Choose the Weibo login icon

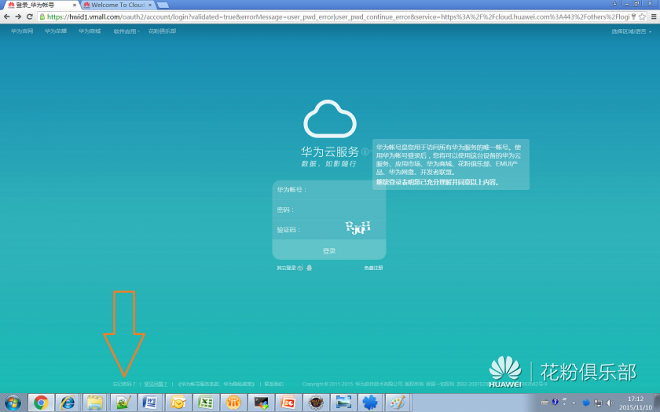point(300,268)
